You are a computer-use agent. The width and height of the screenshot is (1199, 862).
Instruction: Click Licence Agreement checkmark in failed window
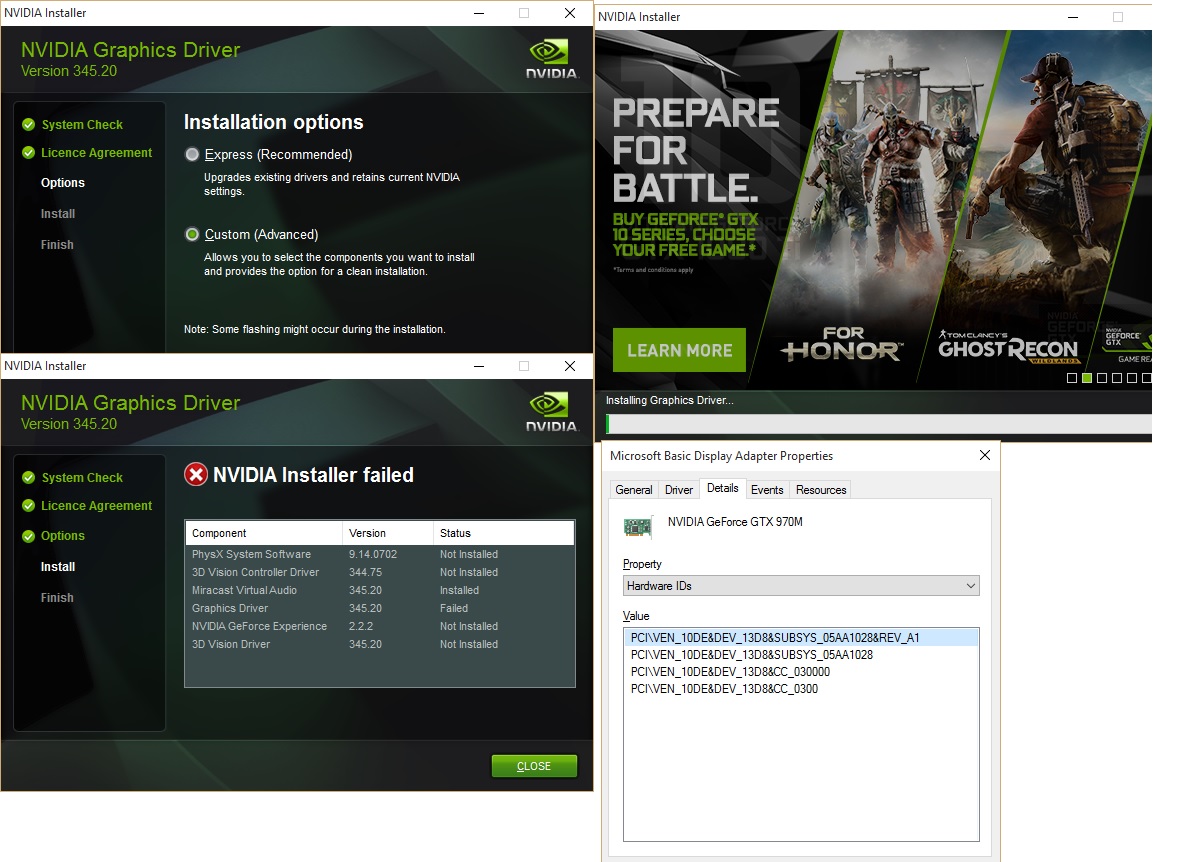tap(28, 506)
